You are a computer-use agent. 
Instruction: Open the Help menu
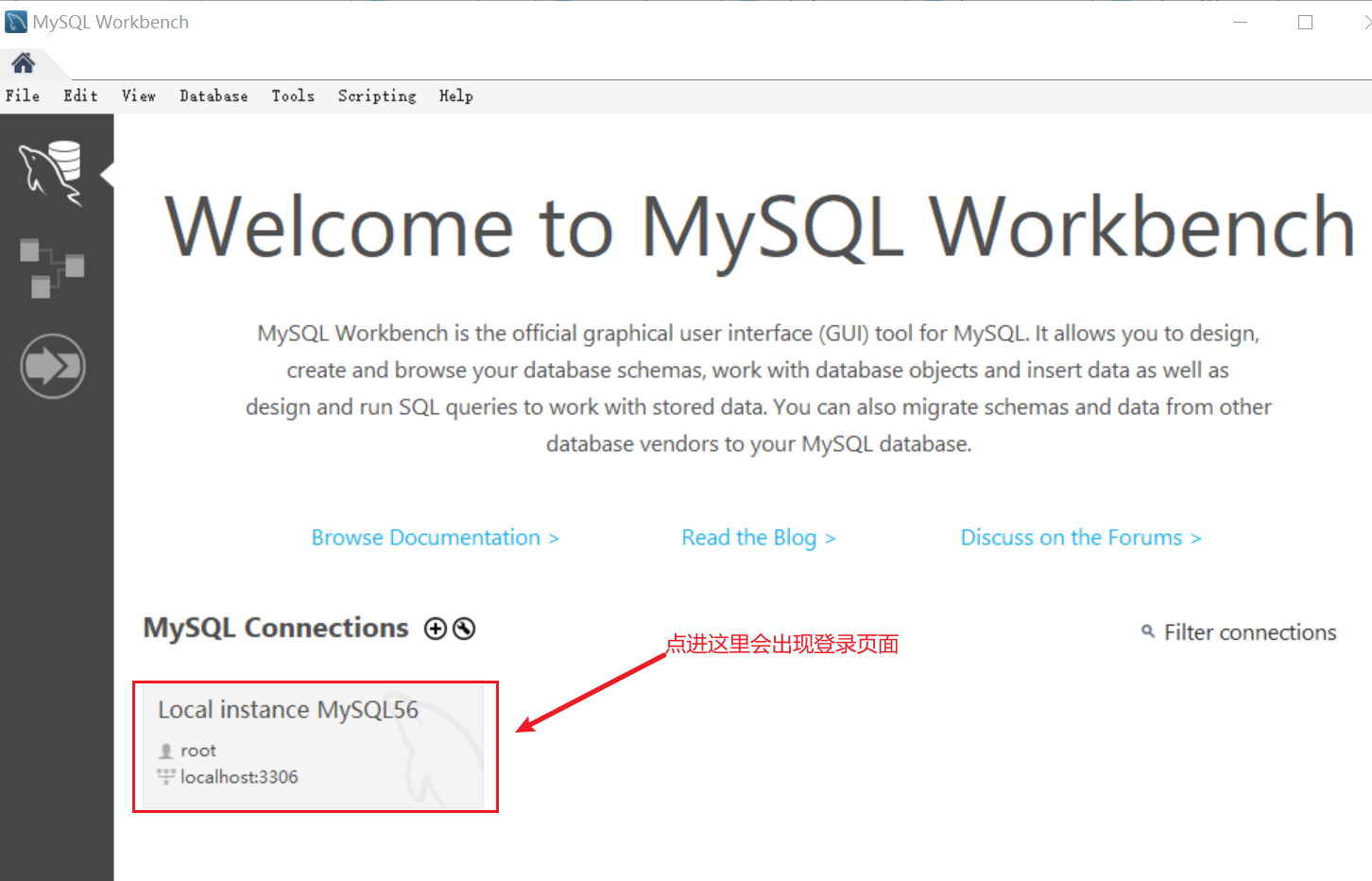(x=455, y=95)
